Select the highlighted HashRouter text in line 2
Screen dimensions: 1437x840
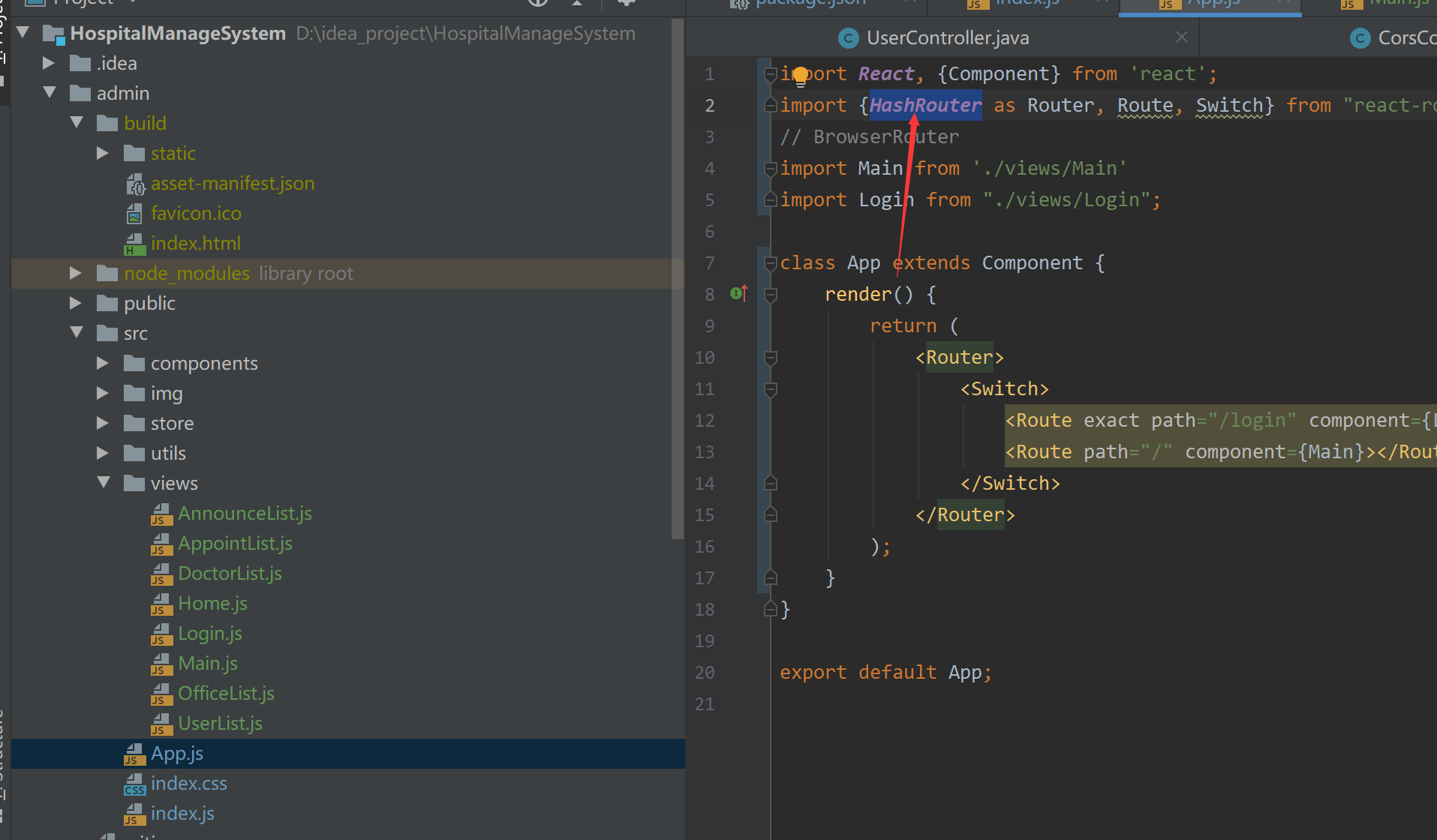(x=924, y=105)
